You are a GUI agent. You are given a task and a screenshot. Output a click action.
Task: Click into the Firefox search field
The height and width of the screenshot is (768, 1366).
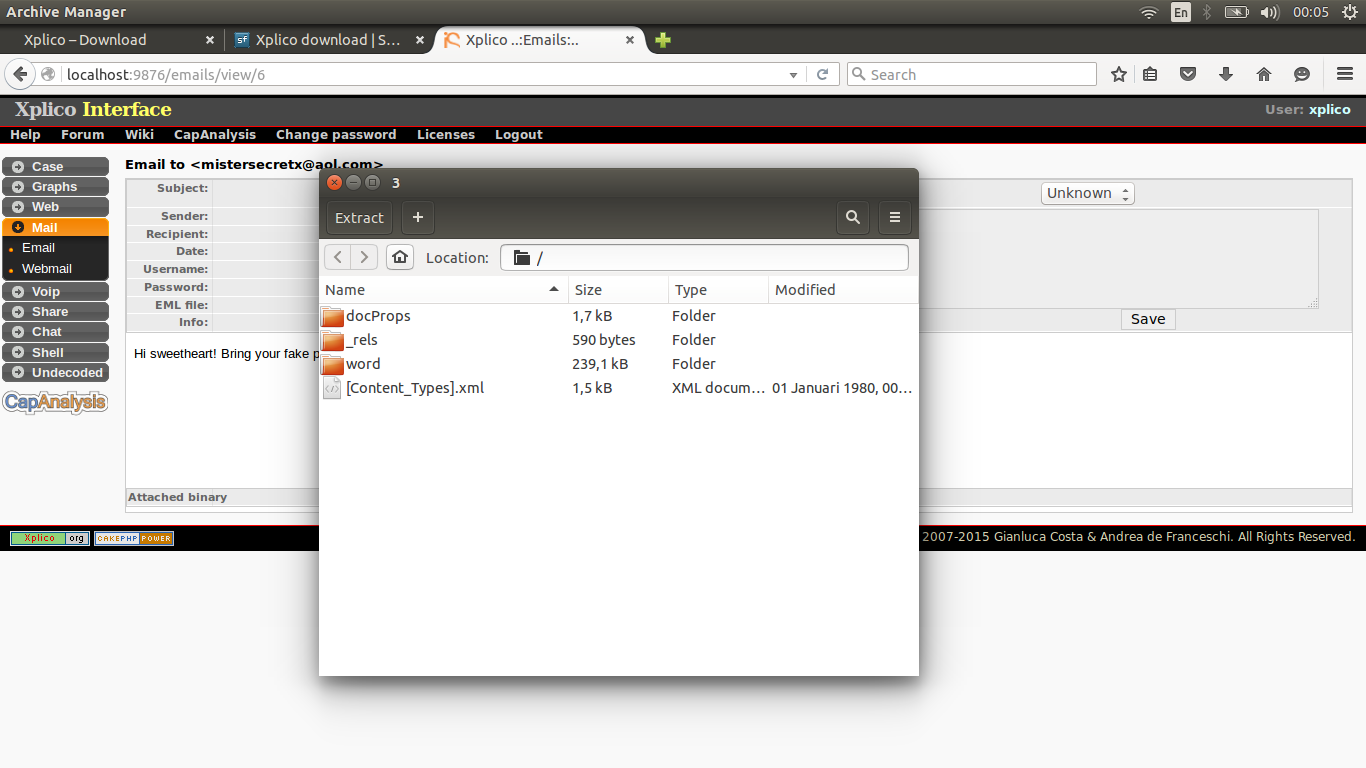point(970,74)
